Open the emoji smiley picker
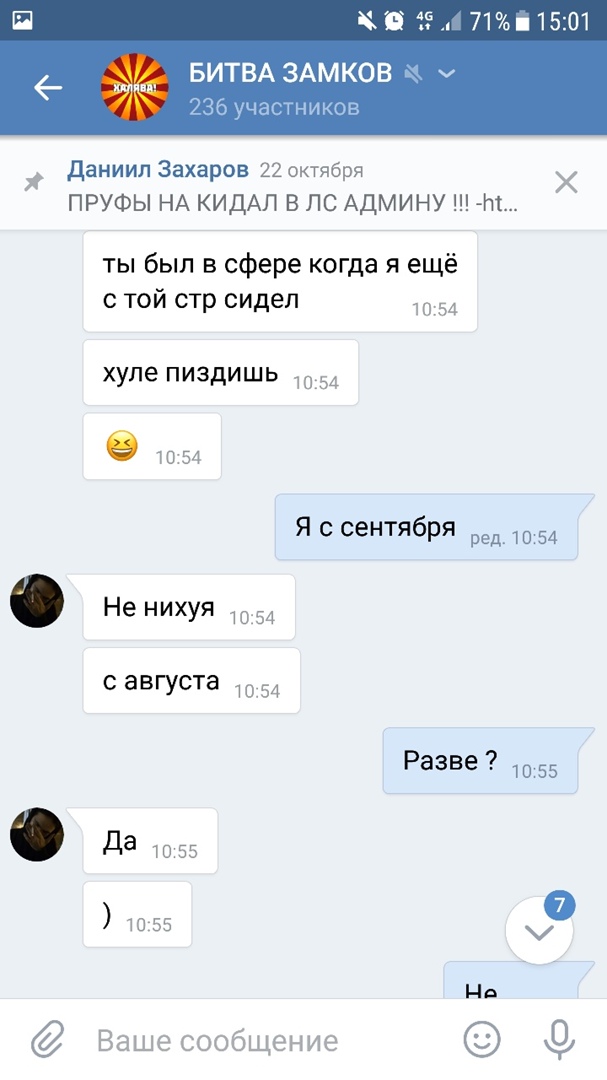Image resolution: width=607 pixels, height=1080 pixels. (x=482, y=1040)
